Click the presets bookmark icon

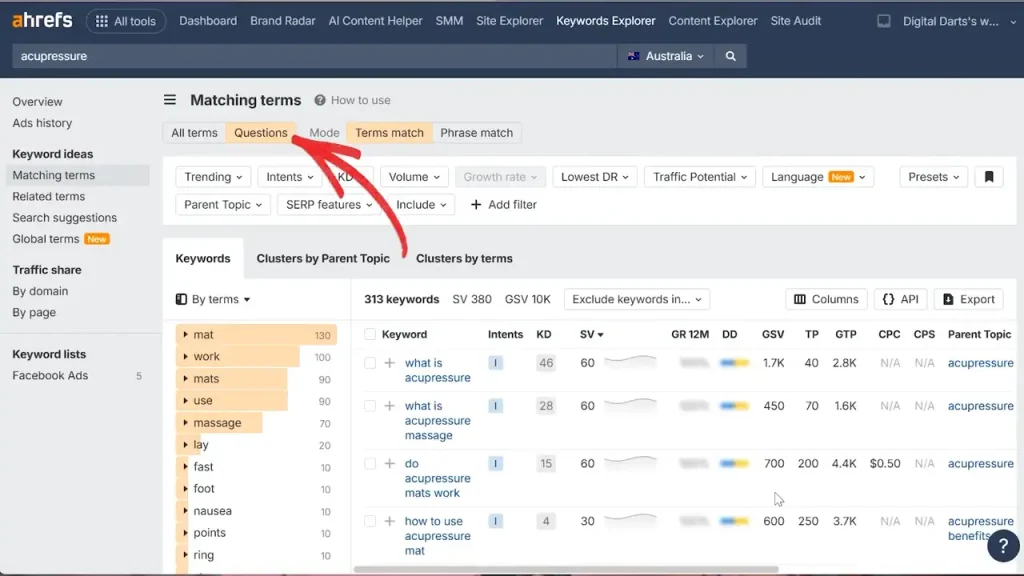[x=988, y=176]
